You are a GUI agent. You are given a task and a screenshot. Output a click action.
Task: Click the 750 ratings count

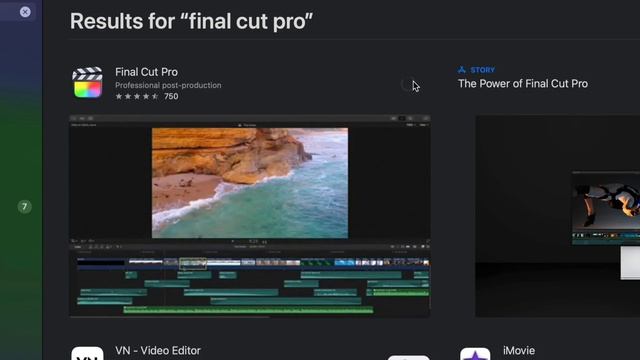pyautogui.click(x=171, y=96)
